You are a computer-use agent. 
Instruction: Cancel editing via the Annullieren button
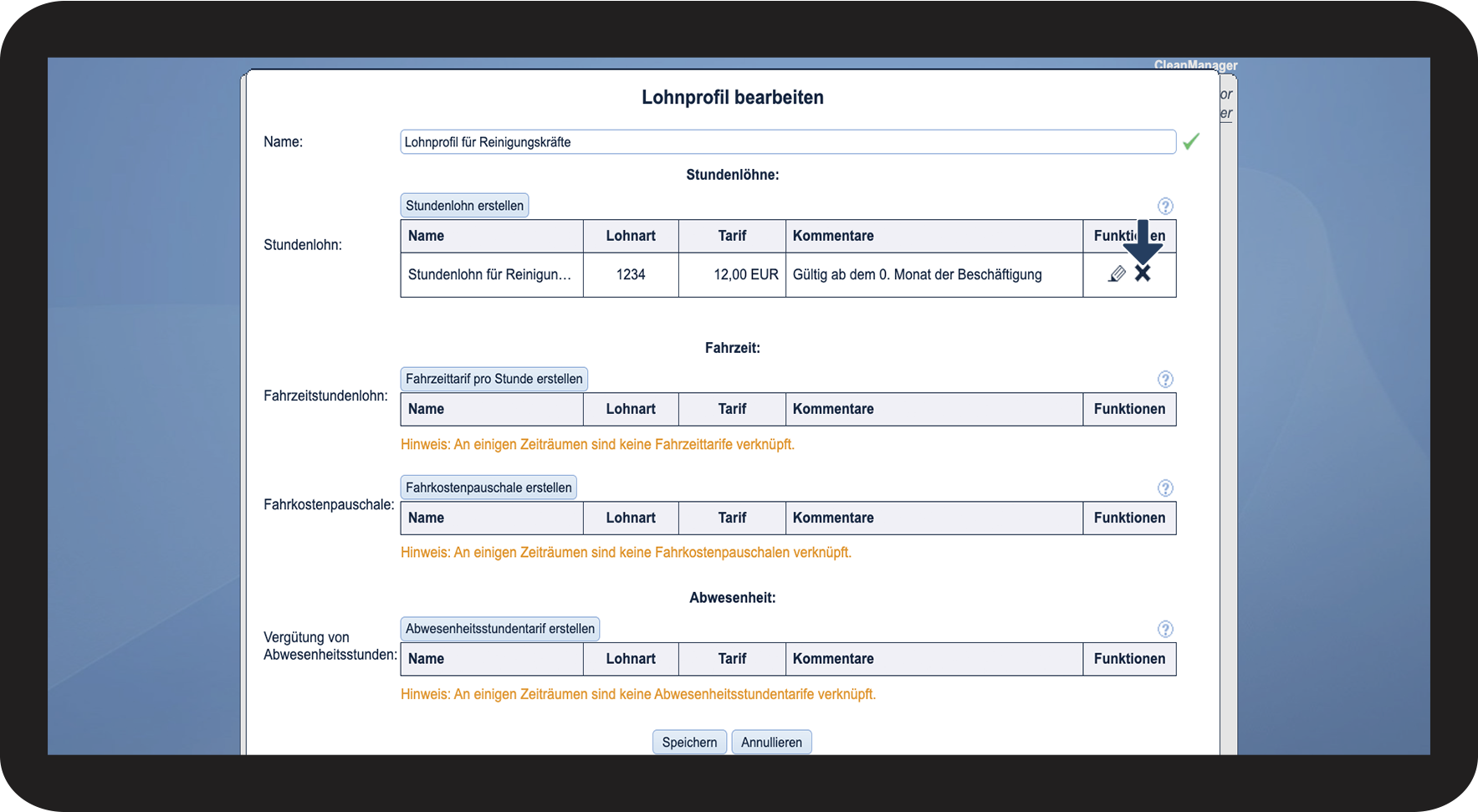point(771,742)
